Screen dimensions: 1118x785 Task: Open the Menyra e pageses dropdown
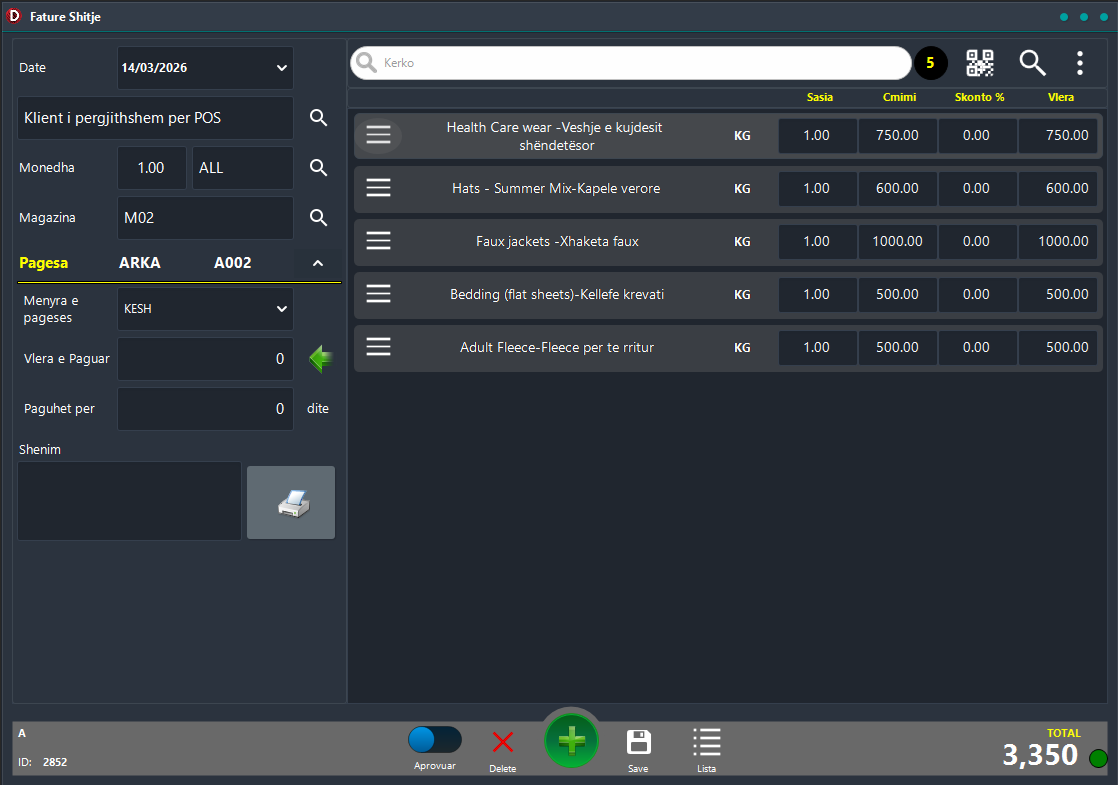[280, 309]
